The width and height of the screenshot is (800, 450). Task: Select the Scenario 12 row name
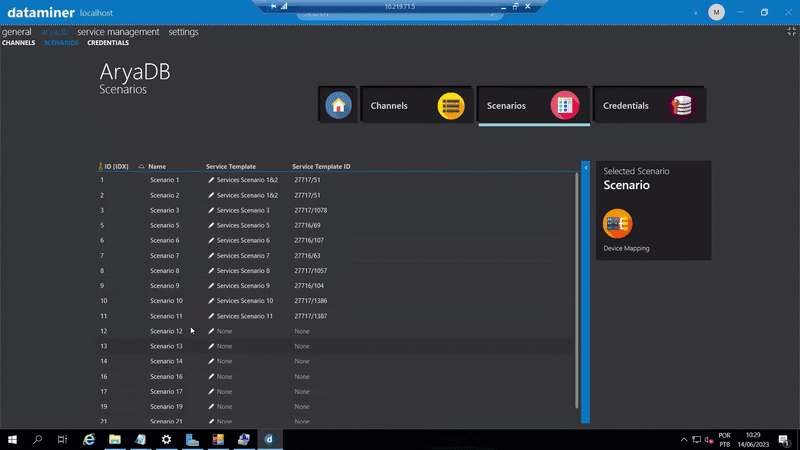(x=166, y=331)
